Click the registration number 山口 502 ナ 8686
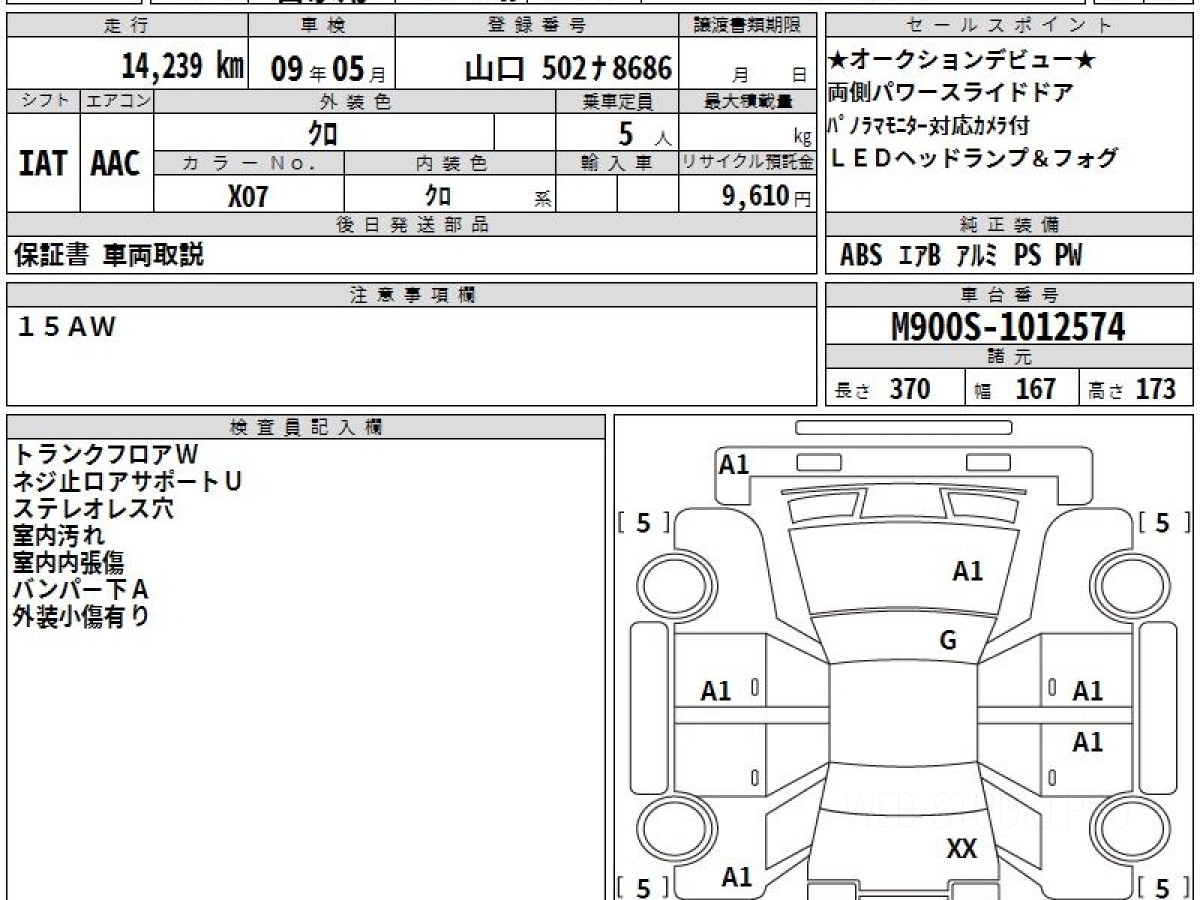Image resolution: width=1200 pixels, height=900 pixels. tap(568, 68)
